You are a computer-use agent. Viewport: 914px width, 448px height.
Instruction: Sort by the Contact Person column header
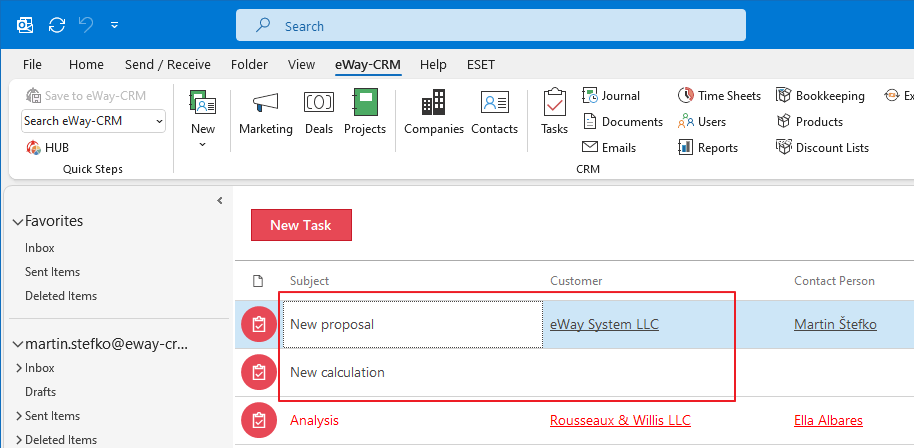(x=834, y=281)
